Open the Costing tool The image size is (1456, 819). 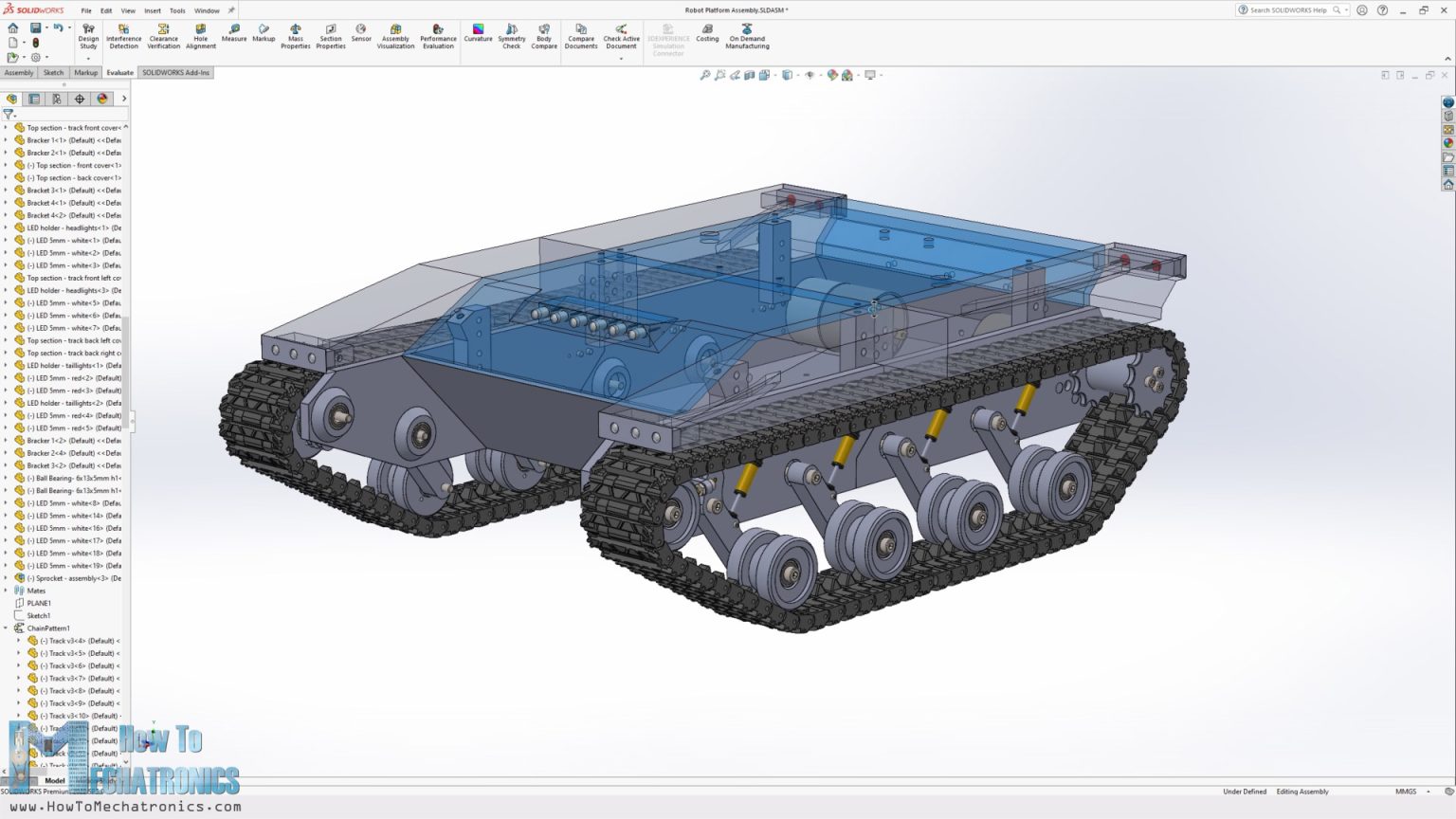coord(707,36)
